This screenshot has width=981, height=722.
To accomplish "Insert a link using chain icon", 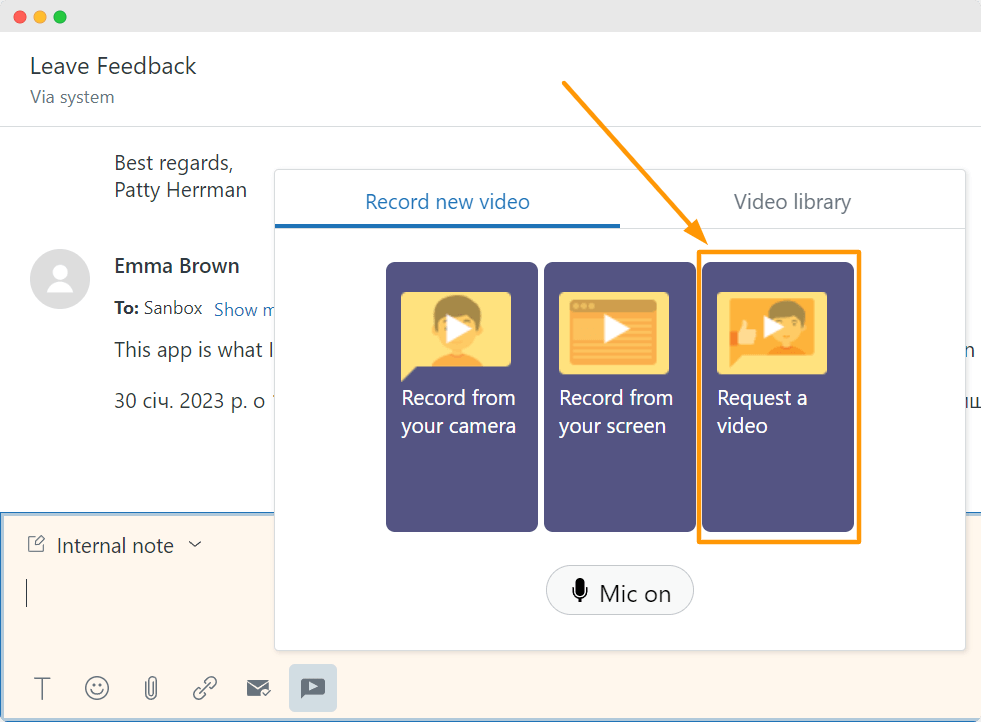I will tap(205, 688).
